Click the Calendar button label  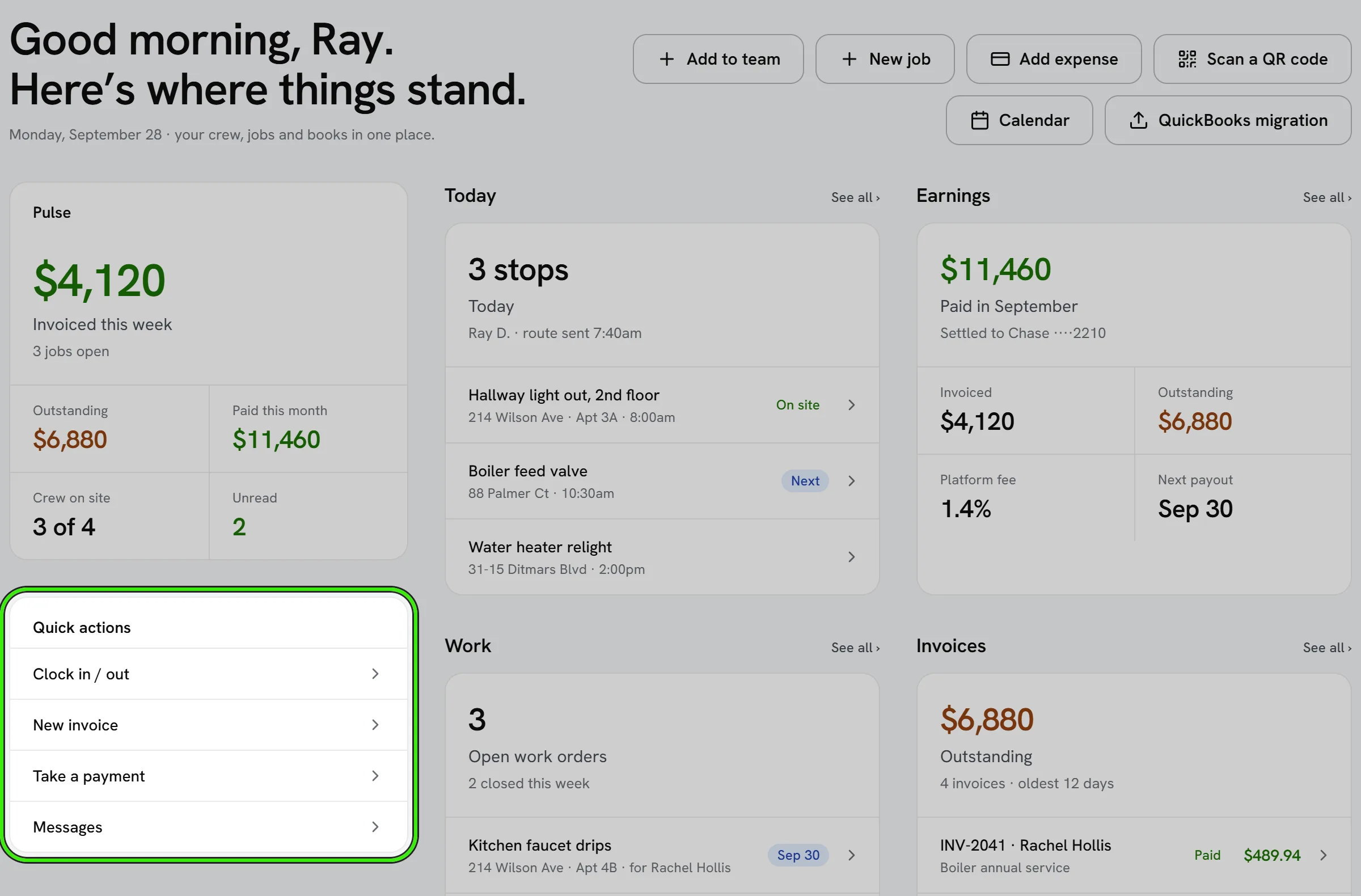[x=1034, y=120]
